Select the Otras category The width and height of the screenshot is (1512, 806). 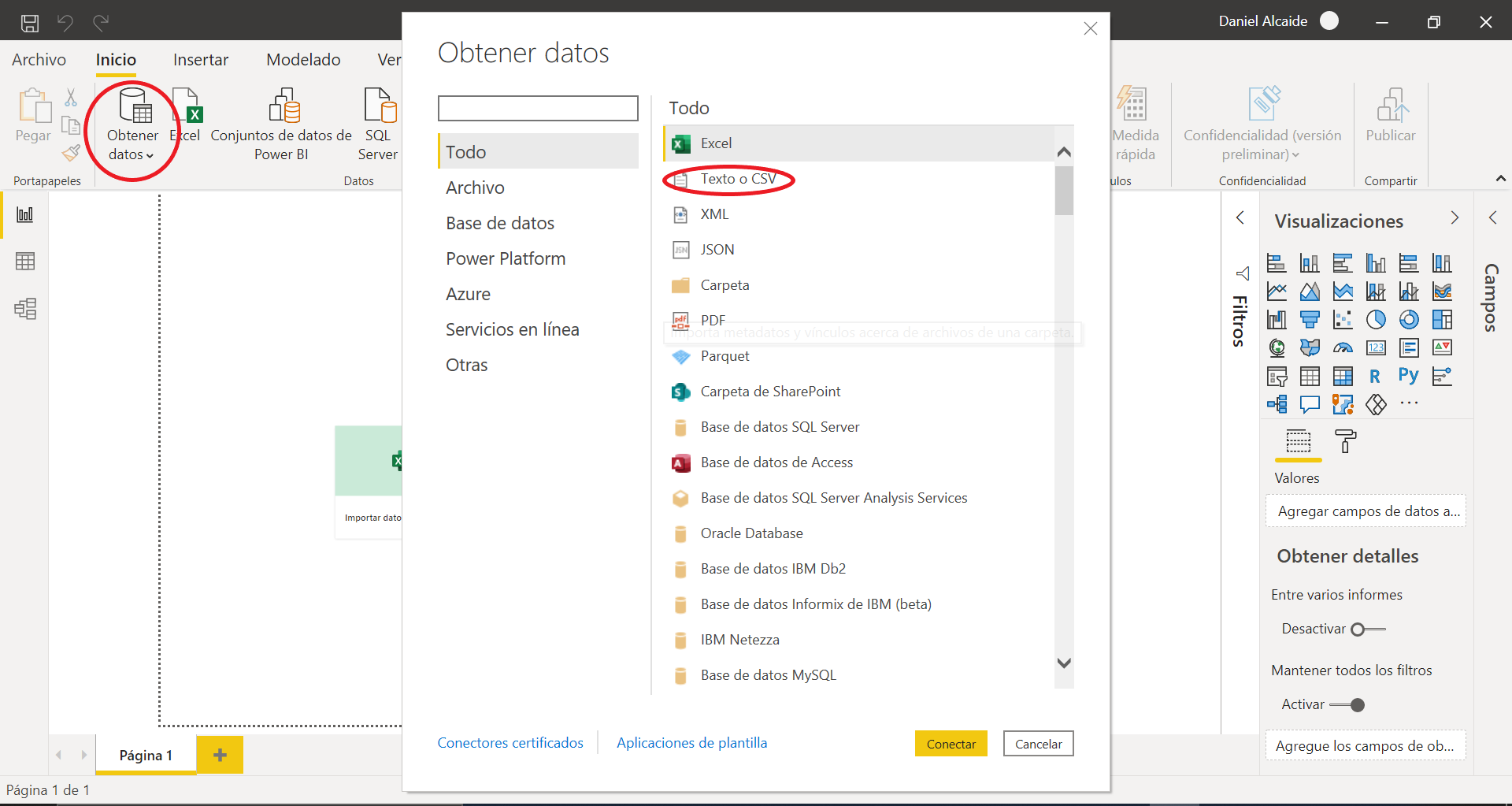[x=539, y=365]
